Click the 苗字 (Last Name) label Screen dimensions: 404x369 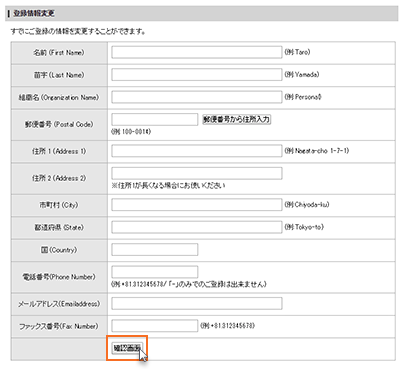tap(59, 75)
